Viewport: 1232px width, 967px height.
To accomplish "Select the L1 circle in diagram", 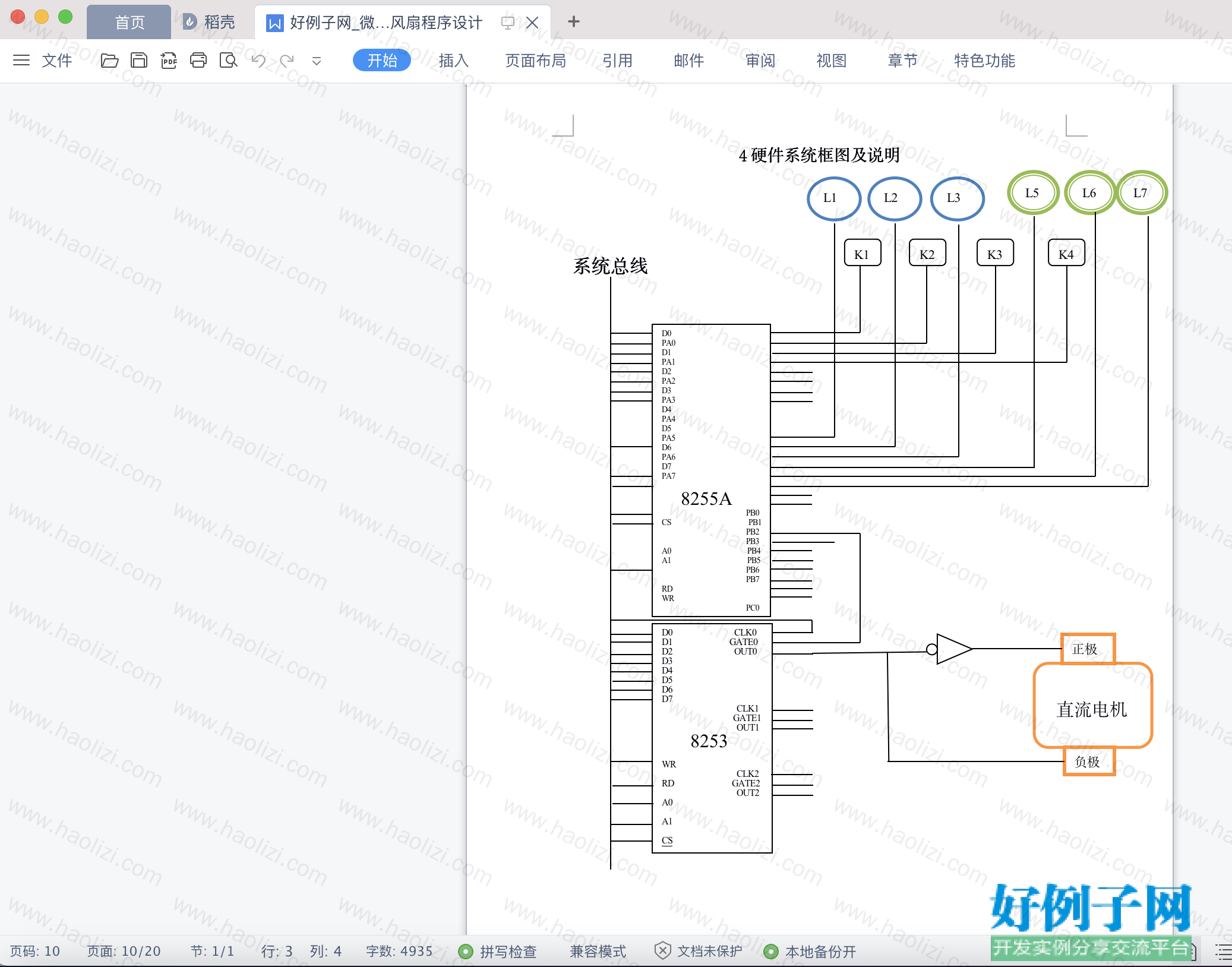I will click(834, 198).
